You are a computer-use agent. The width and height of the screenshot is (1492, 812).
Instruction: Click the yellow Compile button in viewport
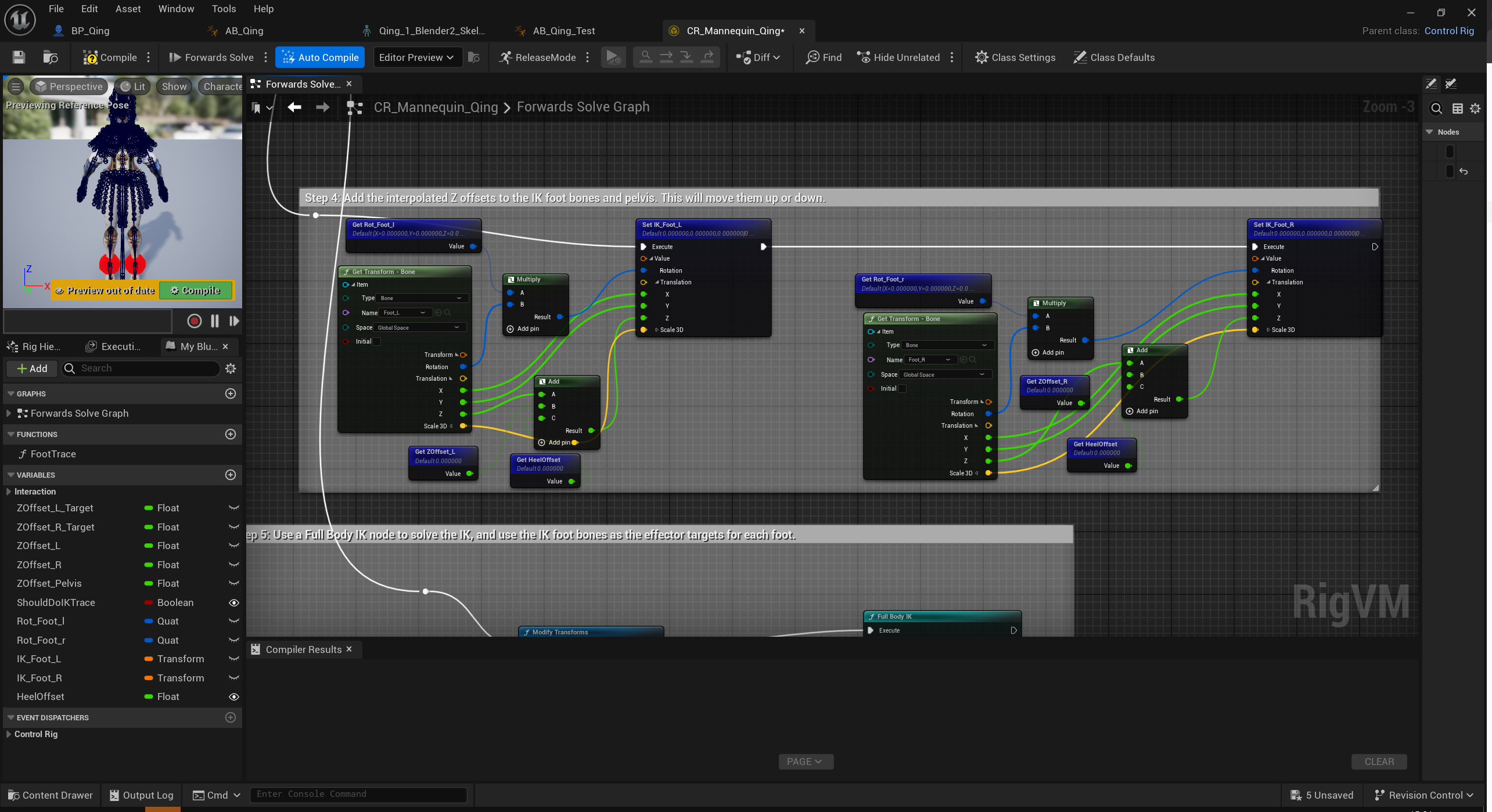click(196, 290)
